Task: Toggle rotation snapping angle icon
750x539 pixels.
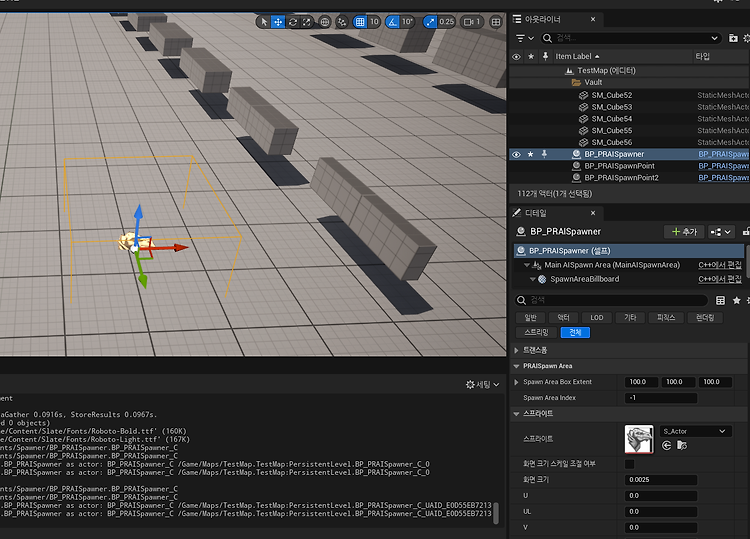Action: coord(392,22)
